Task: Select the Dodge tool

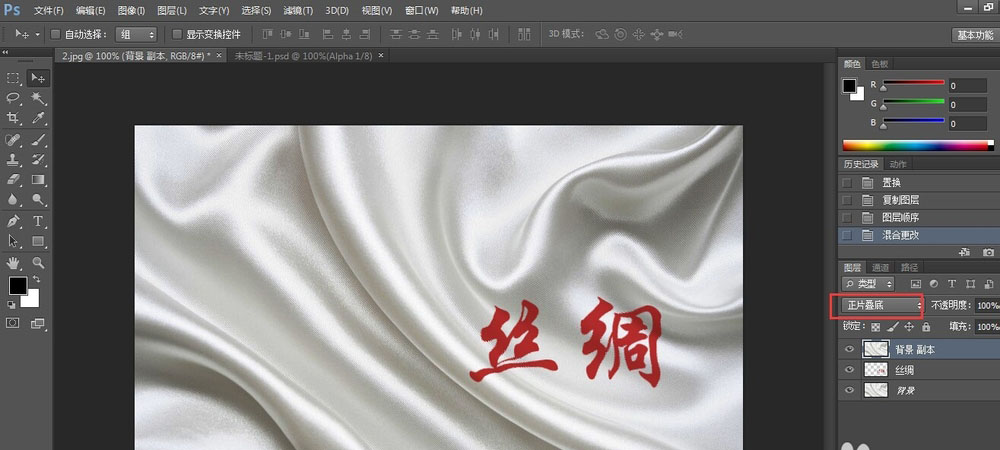Action: coord(38,200)
